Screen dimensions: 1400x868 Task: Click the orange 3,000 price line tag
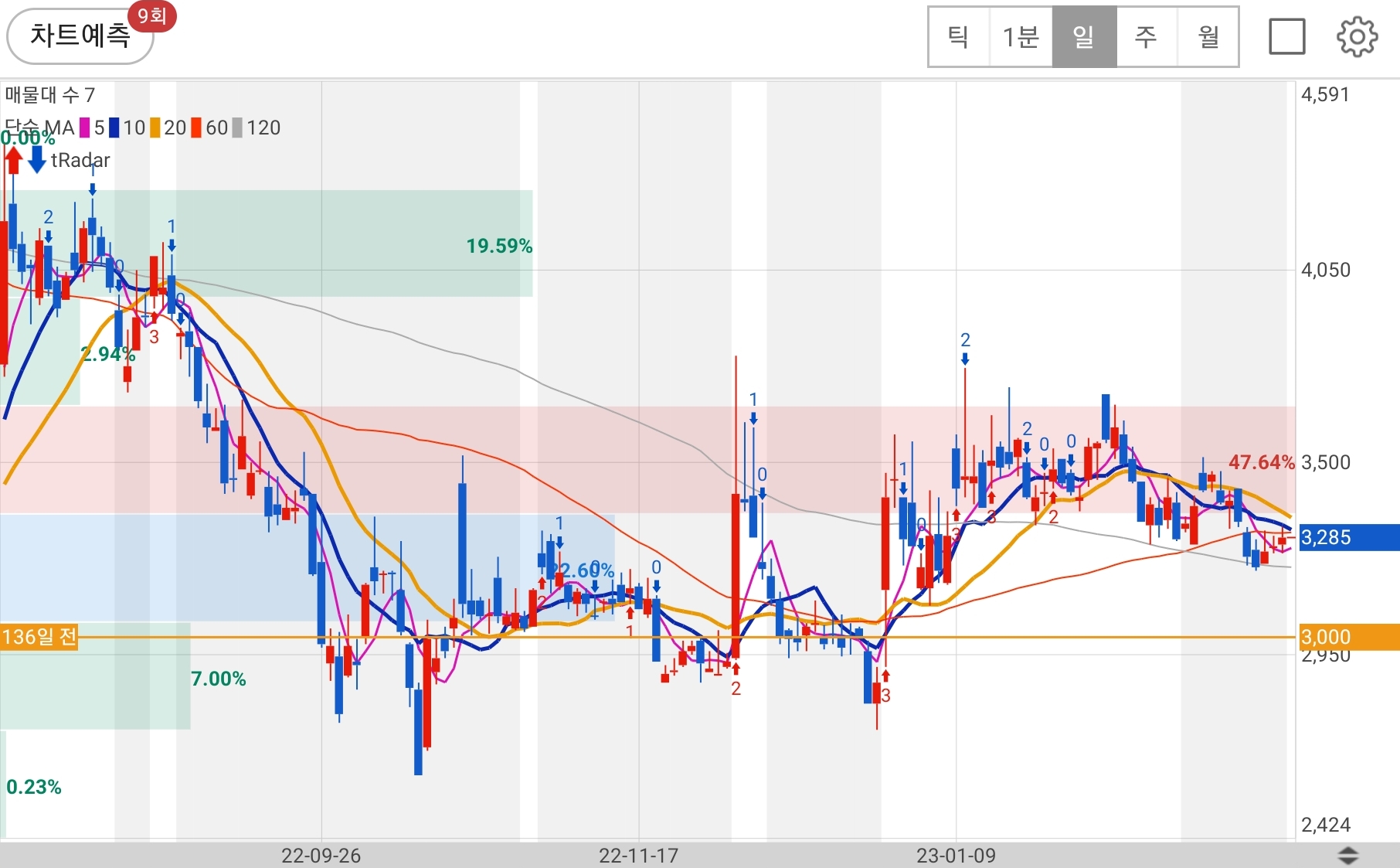[1349, 637]
